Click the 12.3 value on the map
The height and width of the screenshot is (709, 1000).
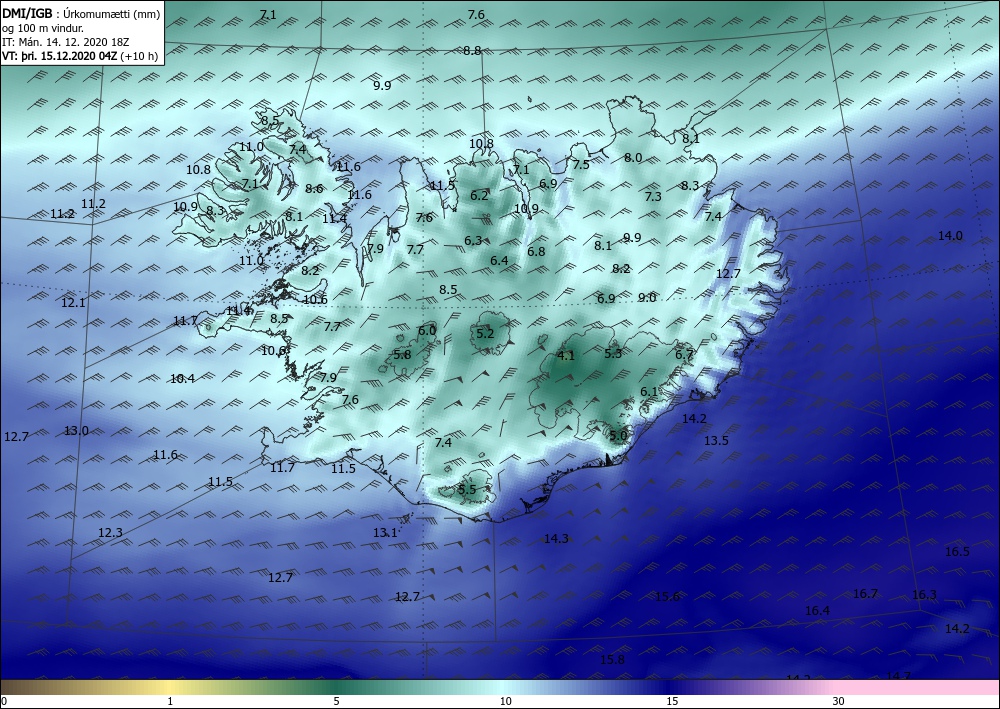point(110,532)
